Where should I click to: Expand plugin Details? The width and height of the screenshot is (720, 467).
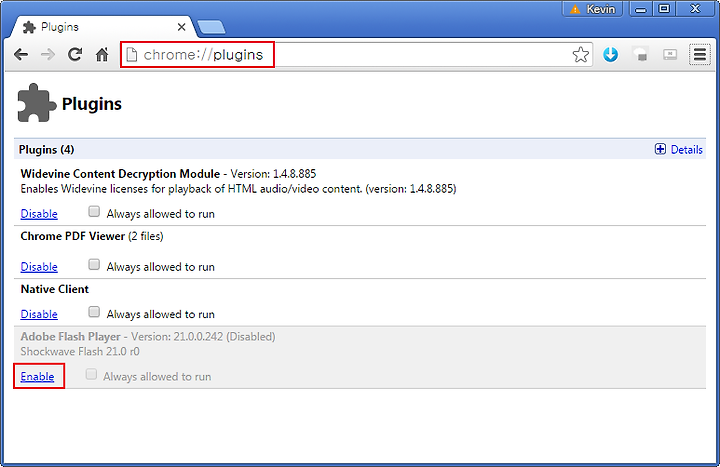tap(679, 149)
